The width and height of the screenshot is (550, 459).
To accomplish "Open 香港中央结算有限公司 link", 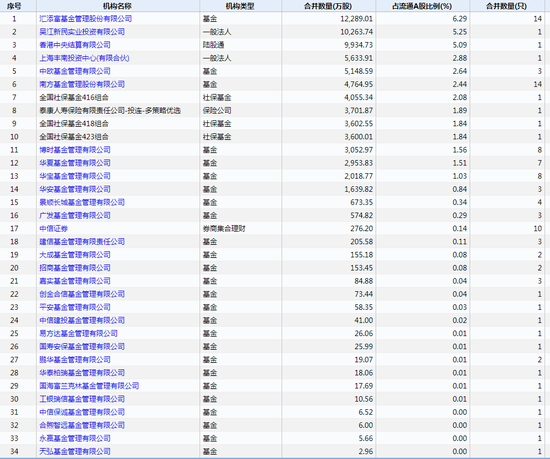I will pos(75,45).
